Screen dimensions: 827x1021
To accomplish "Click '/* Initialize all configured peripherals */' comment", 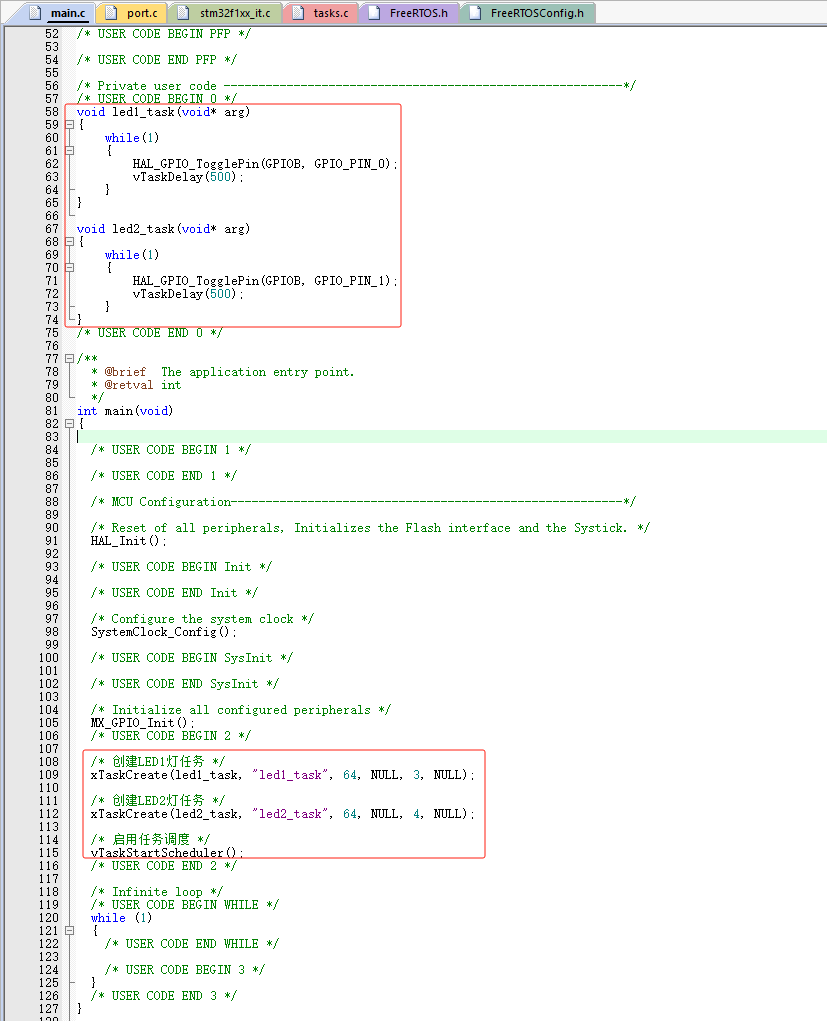I will point(241,710).
